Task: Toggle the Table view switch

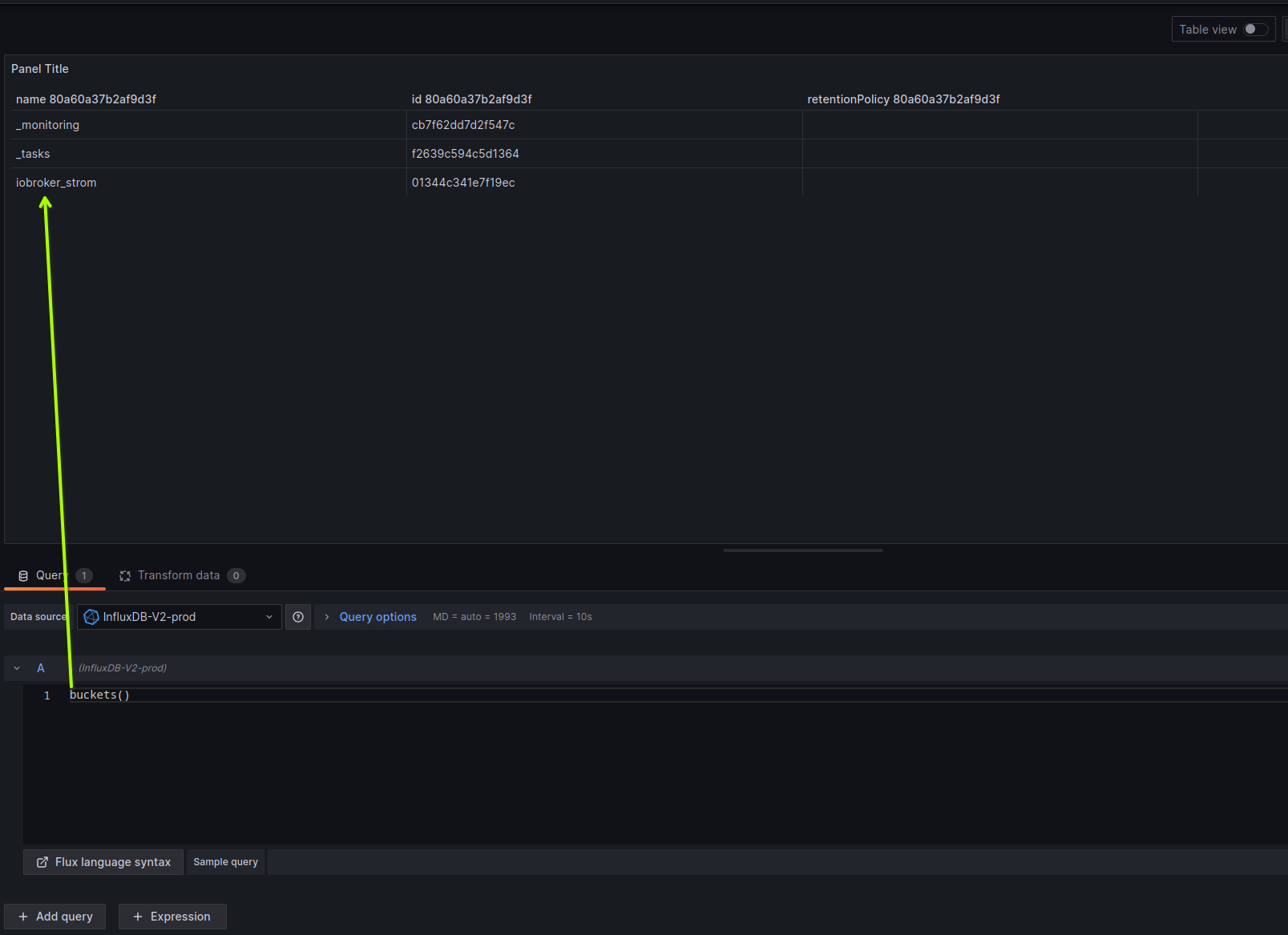Action: [x=1255, y=30]
